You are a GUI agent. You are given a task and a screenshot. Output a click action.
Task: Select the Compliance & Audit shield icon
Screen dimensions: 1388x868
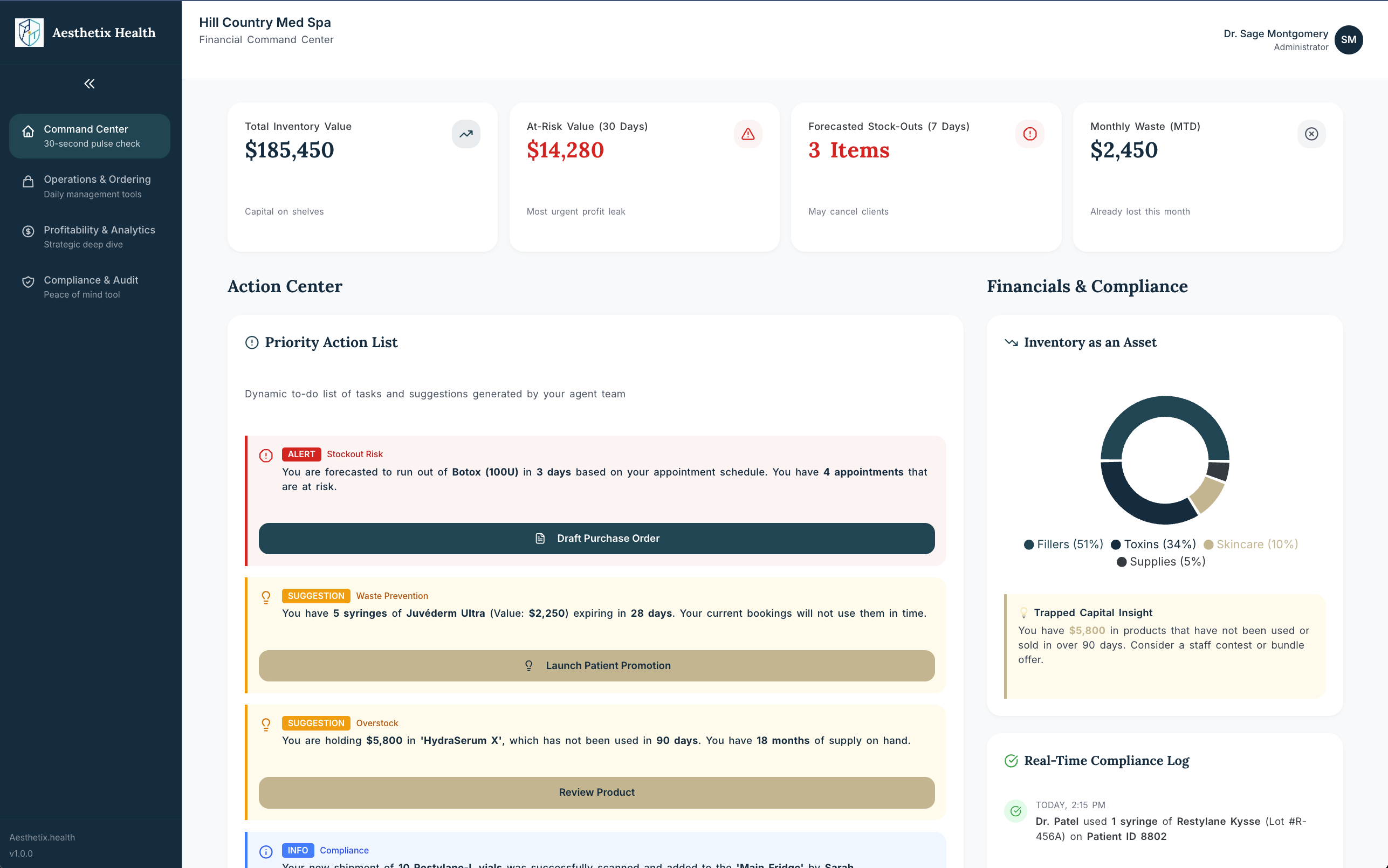coord(29,282)
